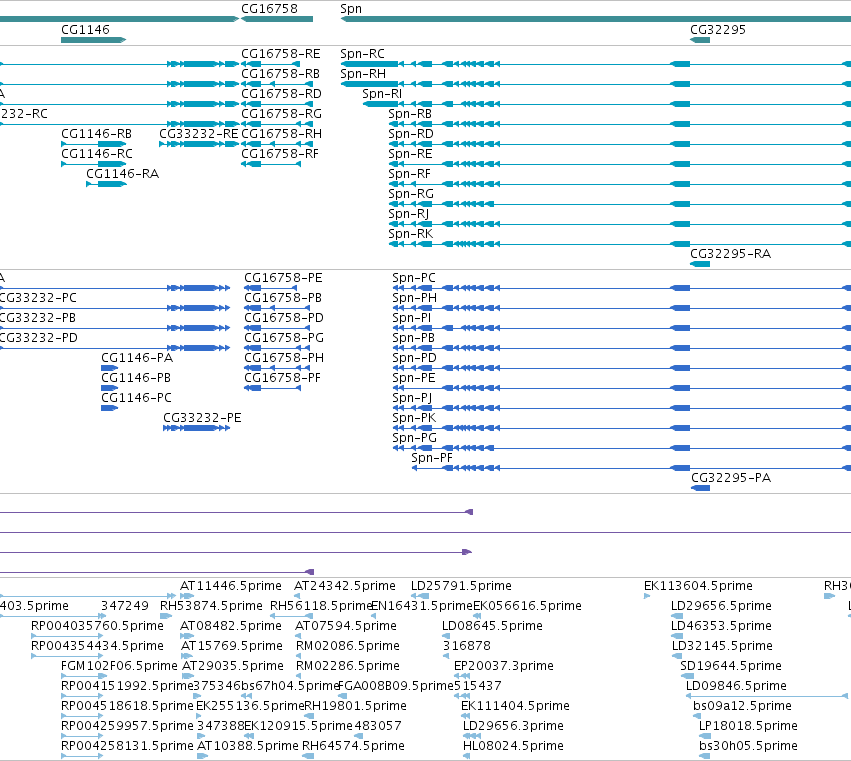Select transcript CG1146-RB
This screenshot has width=851, height=761.
click(x=96, y=134)
